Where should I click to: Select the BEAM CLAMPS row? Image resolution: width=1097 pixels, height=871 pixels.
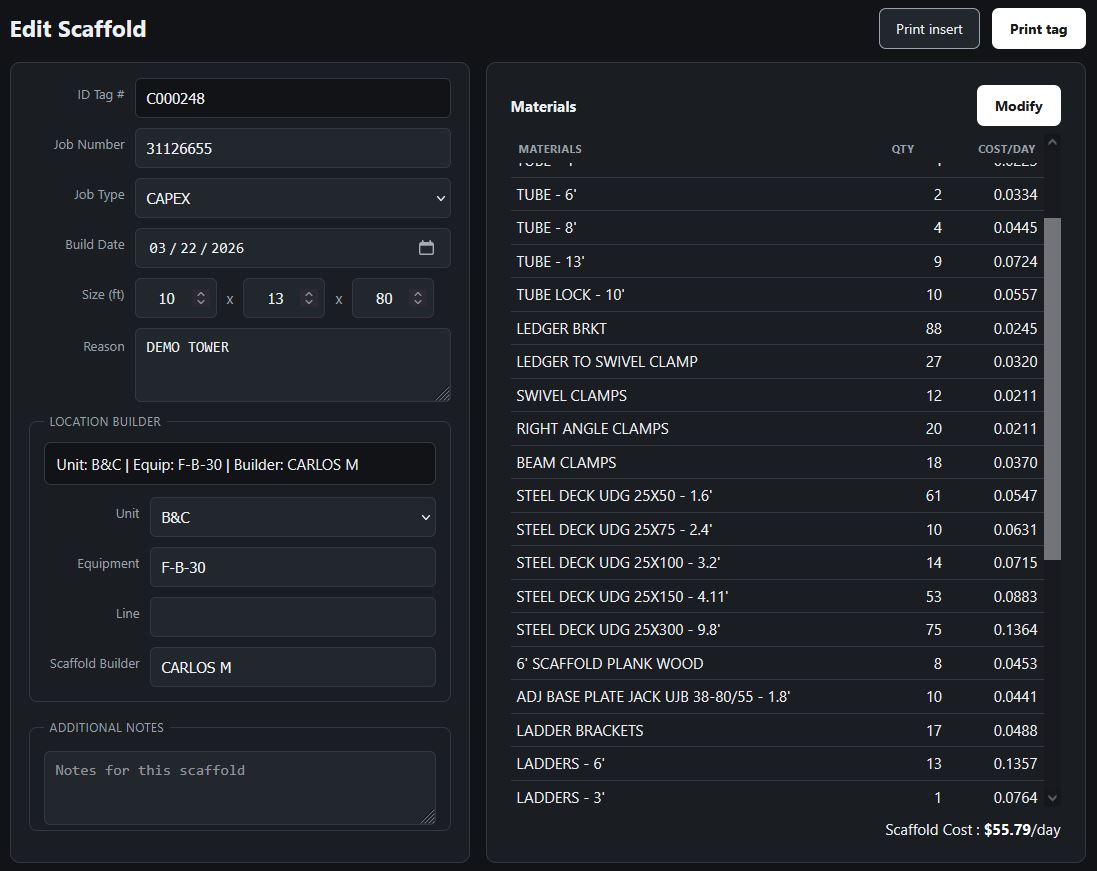coord(777,462)
